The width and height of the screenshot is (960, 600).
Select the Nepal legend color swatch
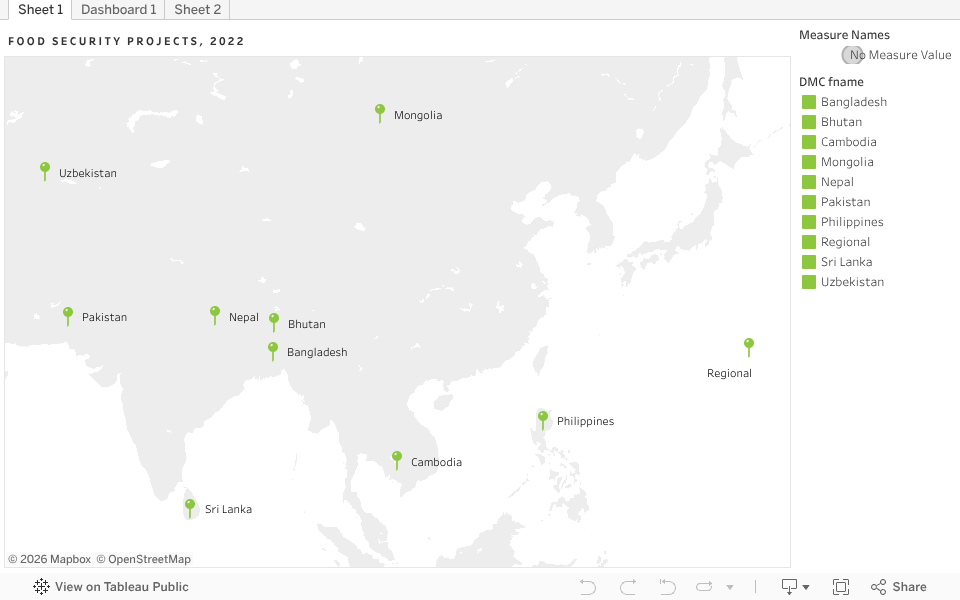pyautogui.click(x=809, y=182)
